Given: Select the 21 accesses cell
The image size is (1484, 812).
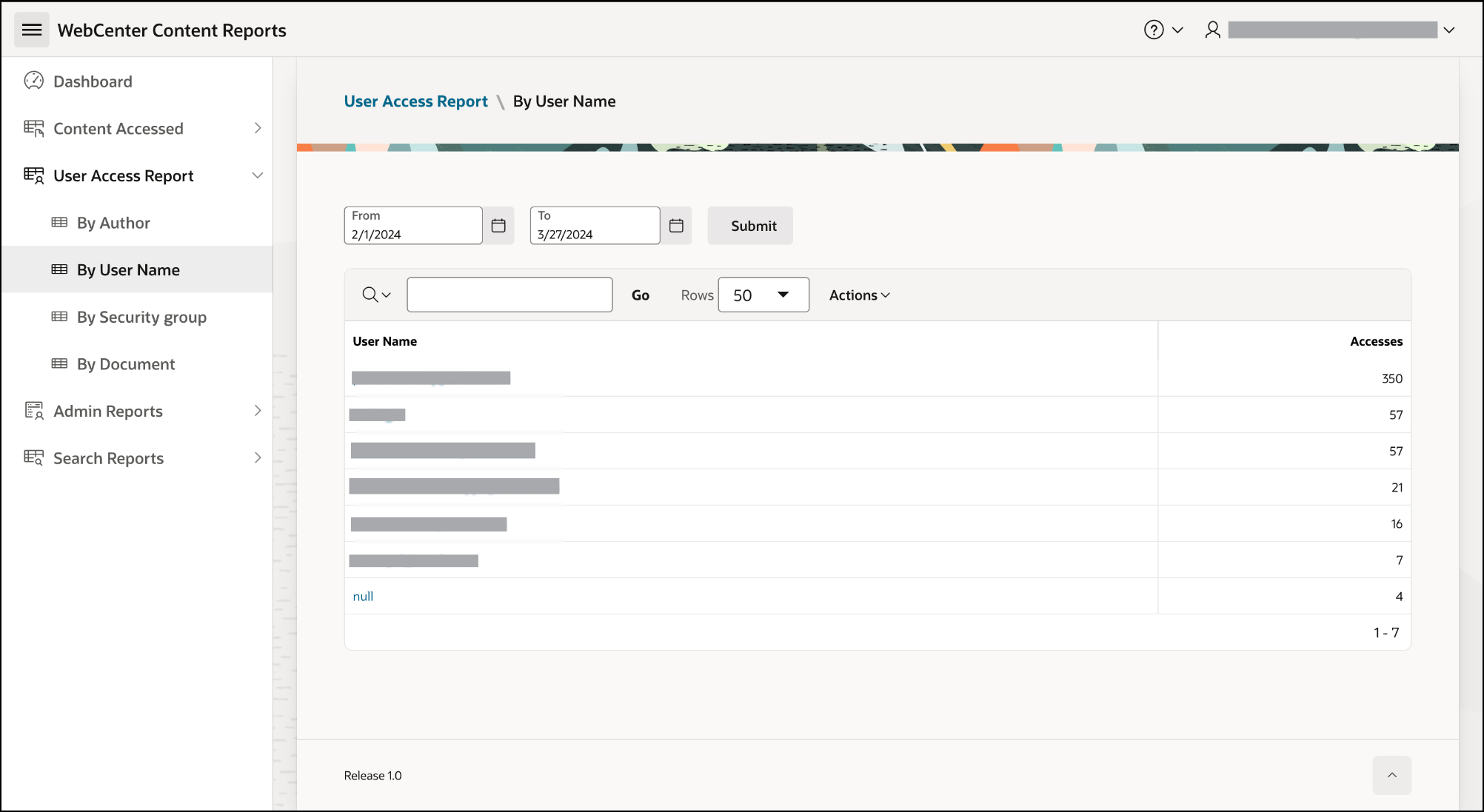Looking at the screenshot, I should pyautogui.click(x=1285, y=487).
